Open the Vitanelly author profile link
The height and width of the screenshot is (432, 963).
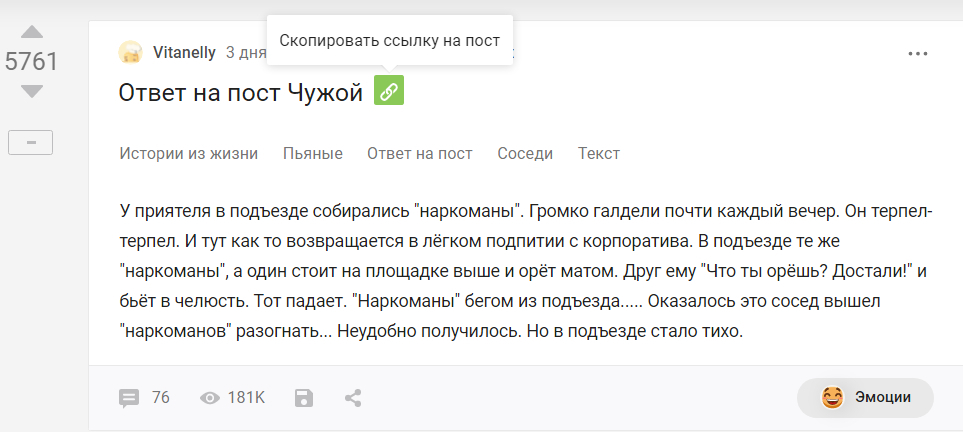184,53
